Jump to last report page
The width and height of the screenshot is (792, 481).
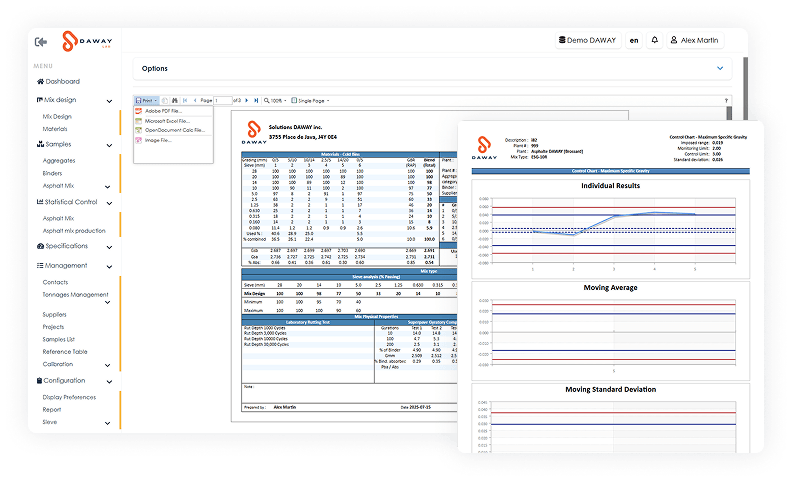pos(256,101)
